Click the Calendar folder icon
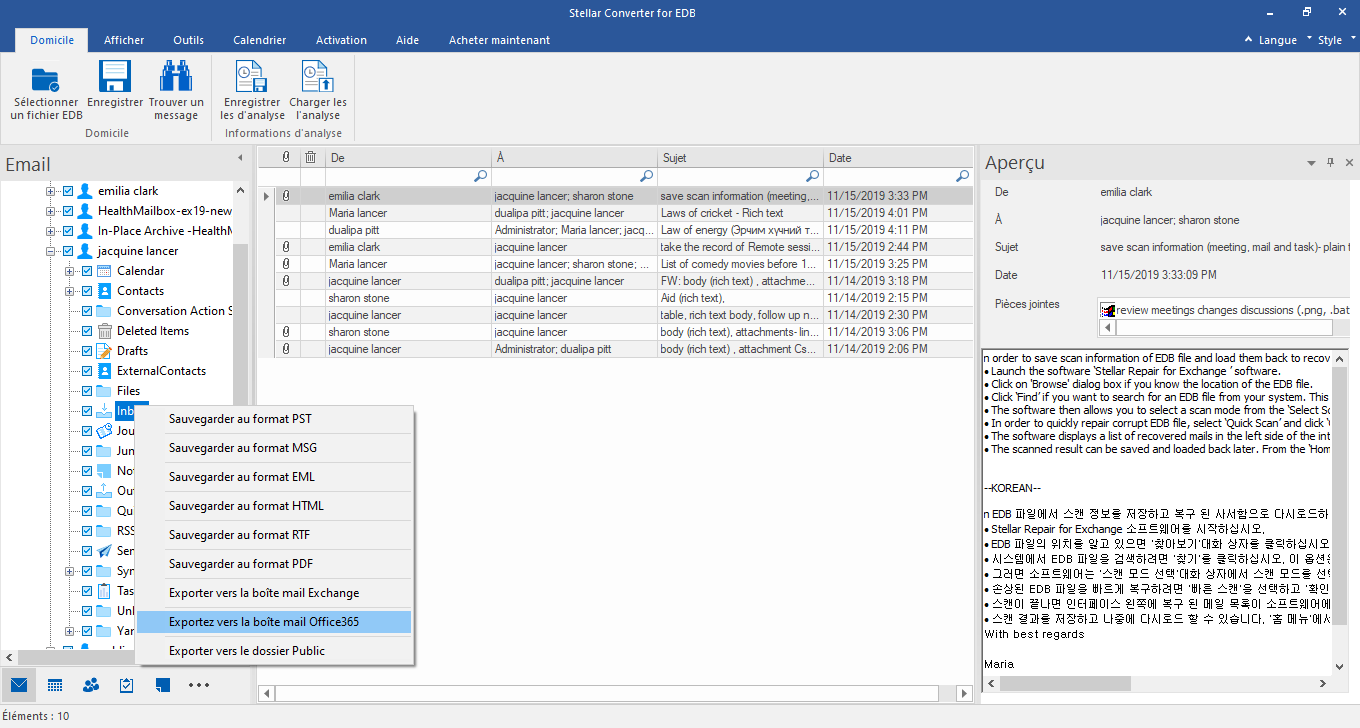 tap(104, 271)
